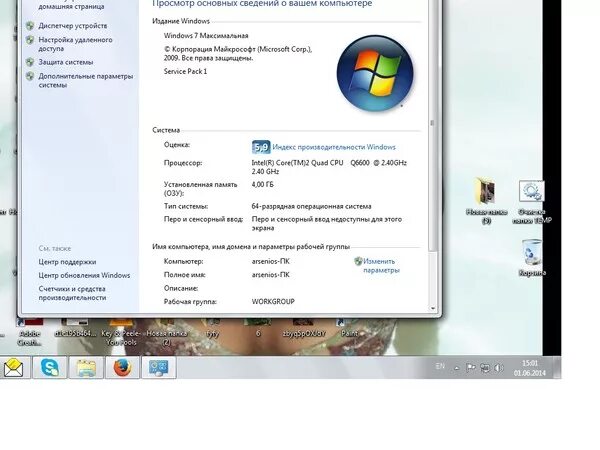Viewport: 600px width, 450px height.
Task: Open Skype from the taskbar
Action: pos(50,368)
